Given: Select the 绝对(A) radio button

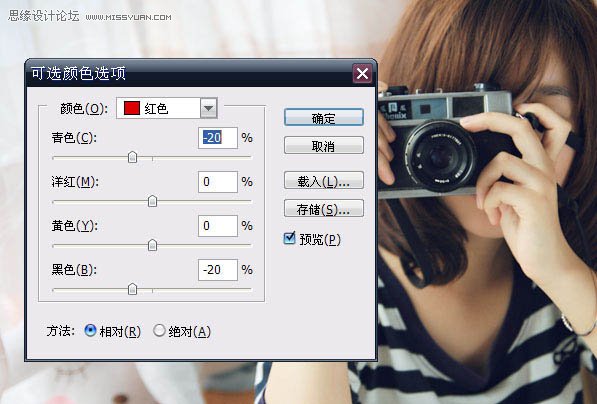Looking at the screenshot, I should (x=159, y=330).
